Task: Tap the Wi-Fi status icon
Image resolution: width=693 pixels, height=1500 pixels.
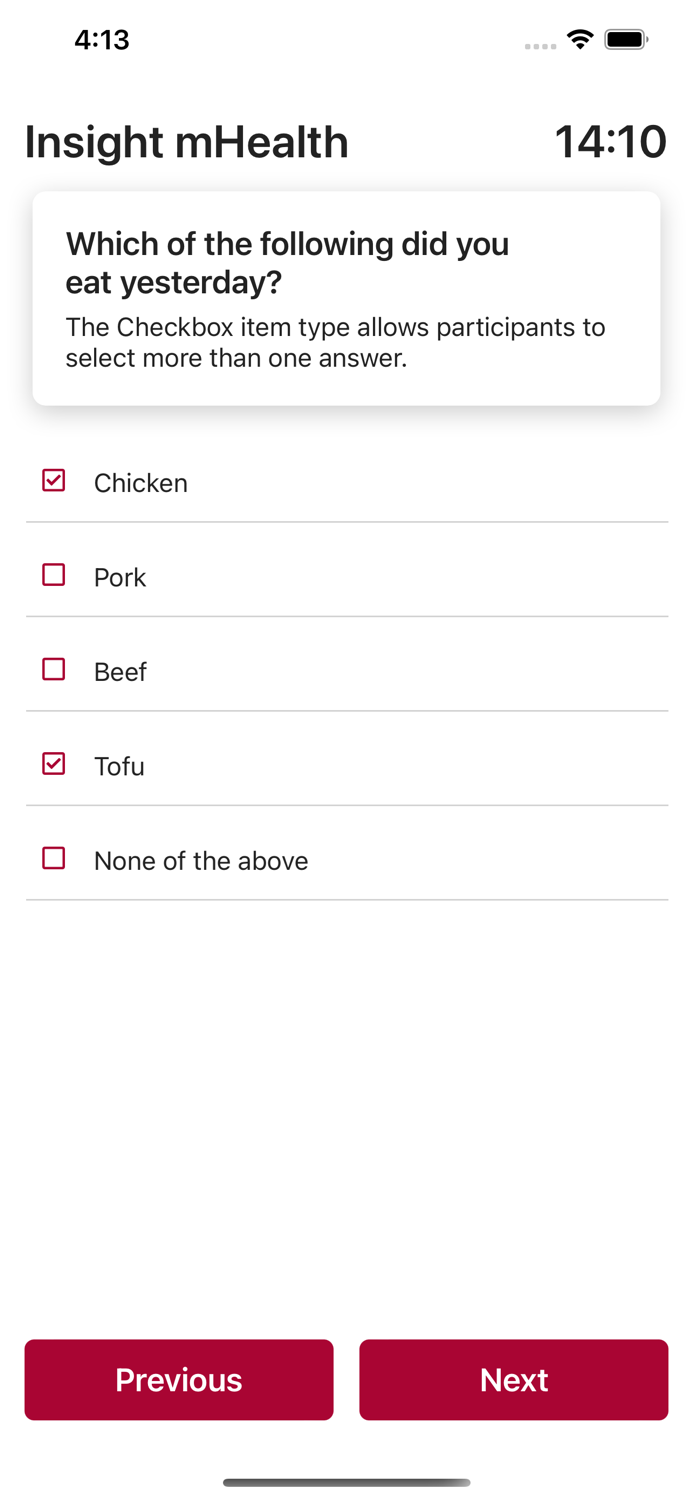Action: pos(579,40)
